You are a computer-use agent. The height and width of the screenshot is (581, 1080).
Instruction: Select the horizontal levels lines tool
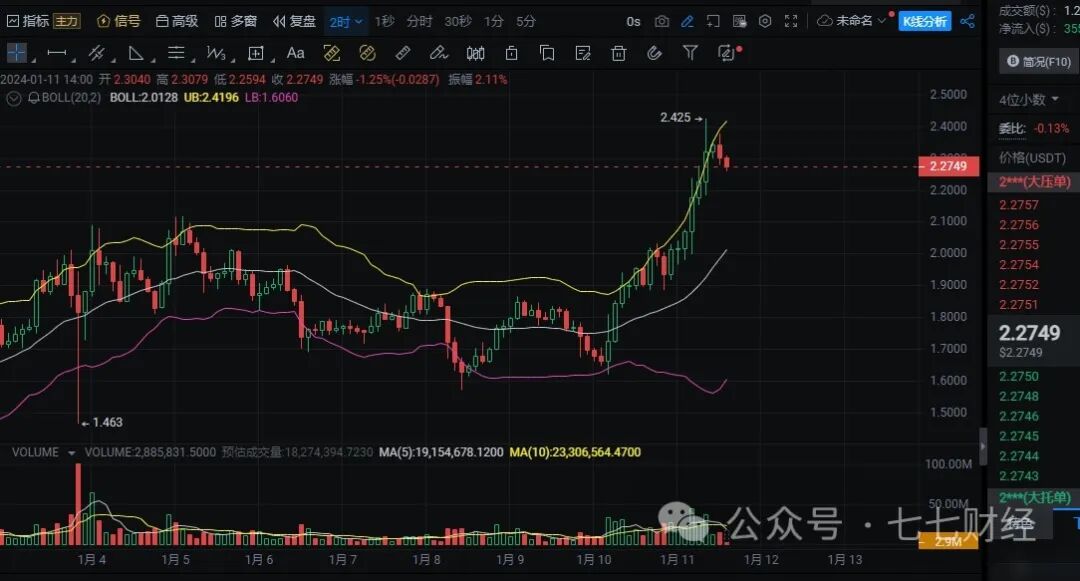tap(176, 53)
